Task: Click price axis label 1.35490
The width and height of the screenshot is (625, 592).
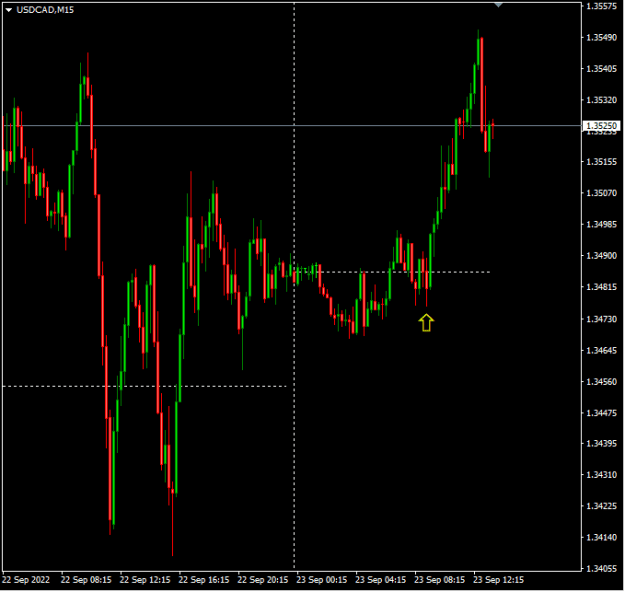Action: click(x=601, y=37)
